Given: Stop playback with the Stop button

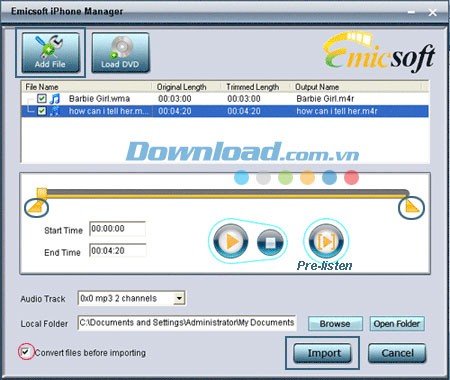Looking at the screenshot, I should pyautogui.click(x=270, y=242).
